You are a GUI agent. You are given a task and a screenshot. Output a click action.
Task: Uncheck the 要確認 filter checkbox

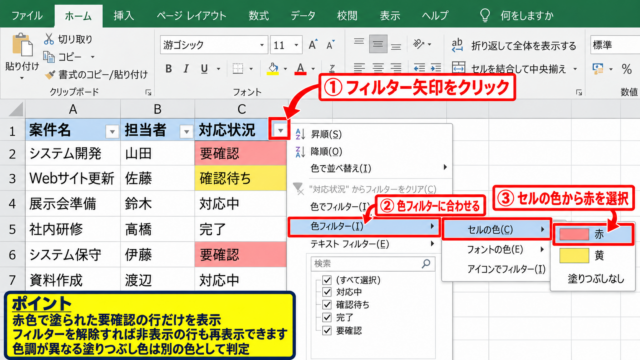coord(327,330)
